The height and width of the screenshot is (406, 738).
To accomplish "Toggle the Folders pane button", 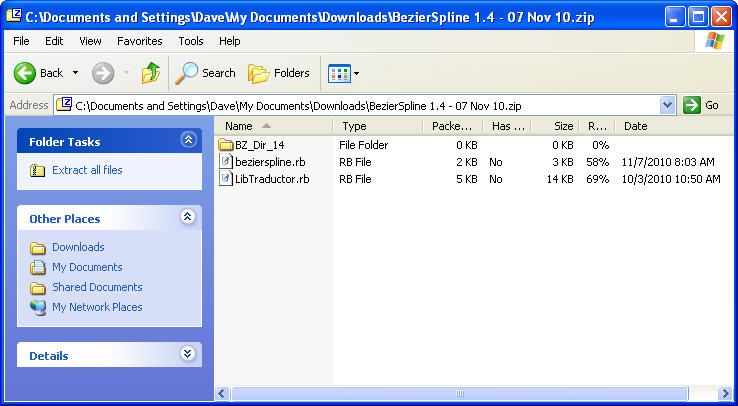I will pyautogui.click(x=279, y=73).
